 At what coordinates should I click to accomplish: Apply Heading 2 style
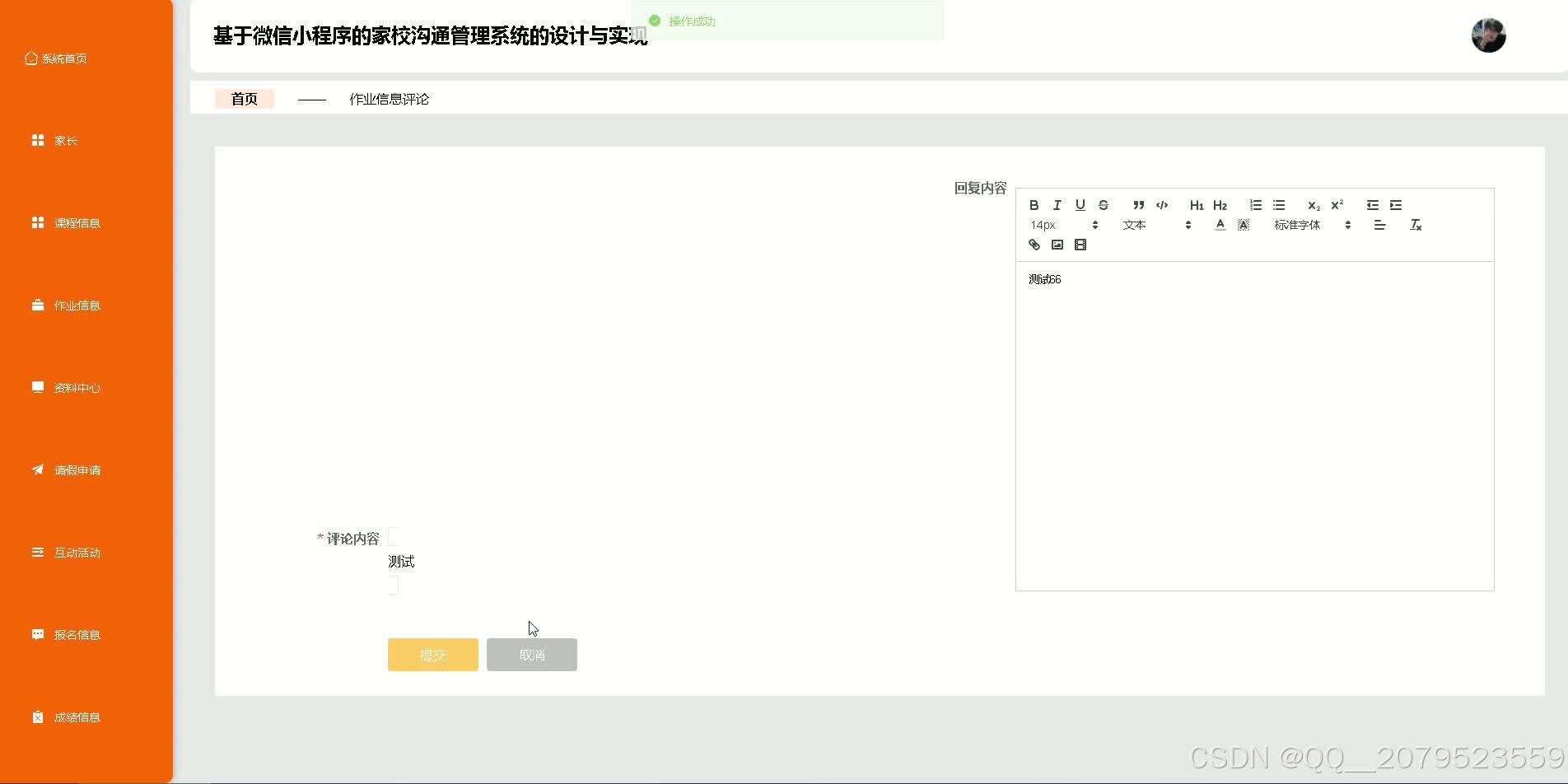tap(1220, 205)
